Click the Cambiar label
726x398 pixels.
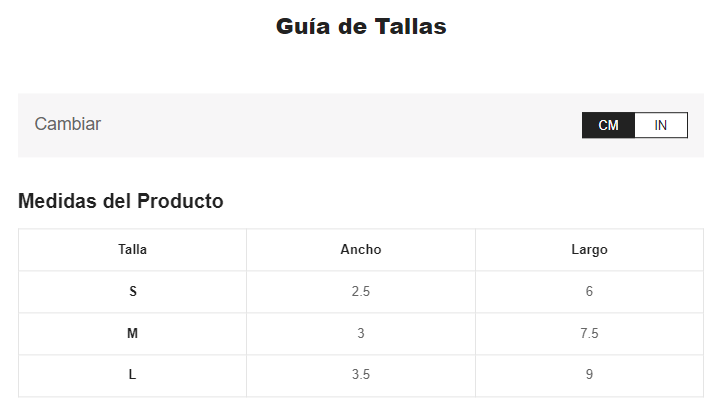pos(68,124)
